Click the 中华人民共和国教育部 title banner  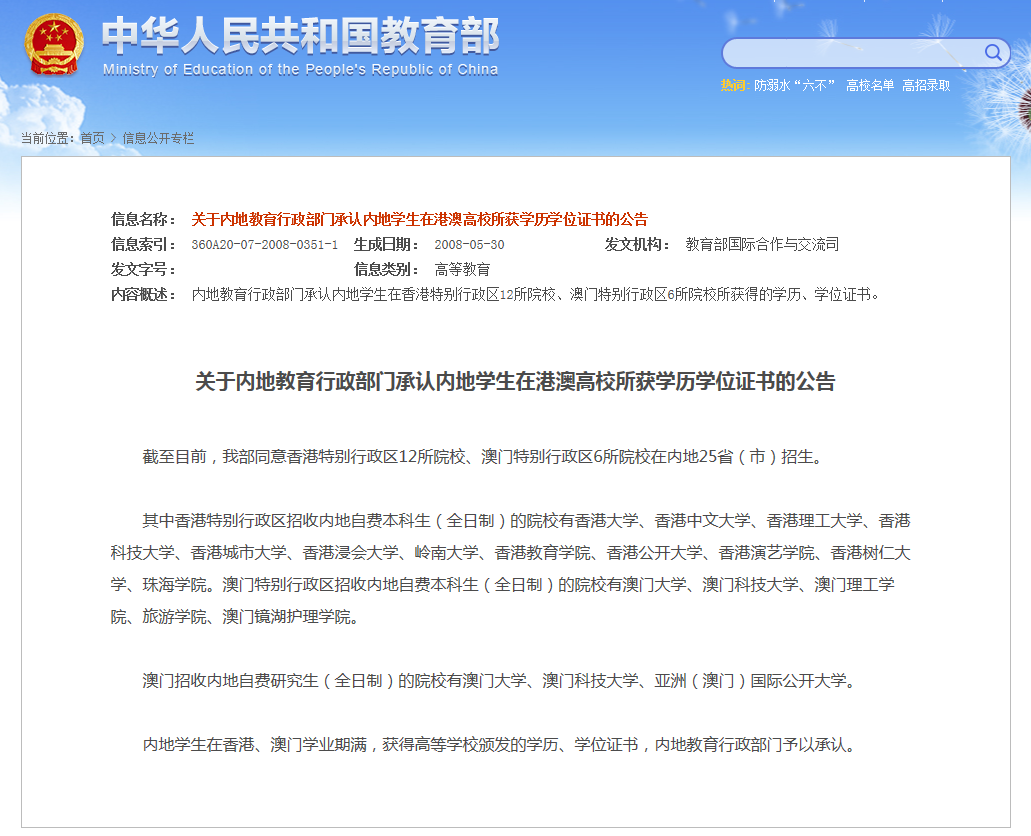[299, 36]
